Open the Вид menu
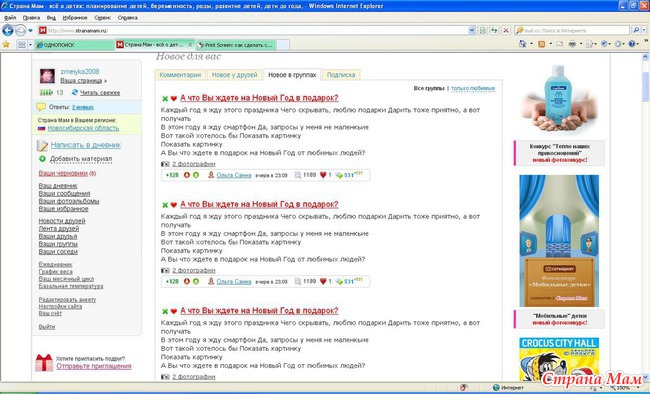The image size is (650, 394). (x=51, y=18)
